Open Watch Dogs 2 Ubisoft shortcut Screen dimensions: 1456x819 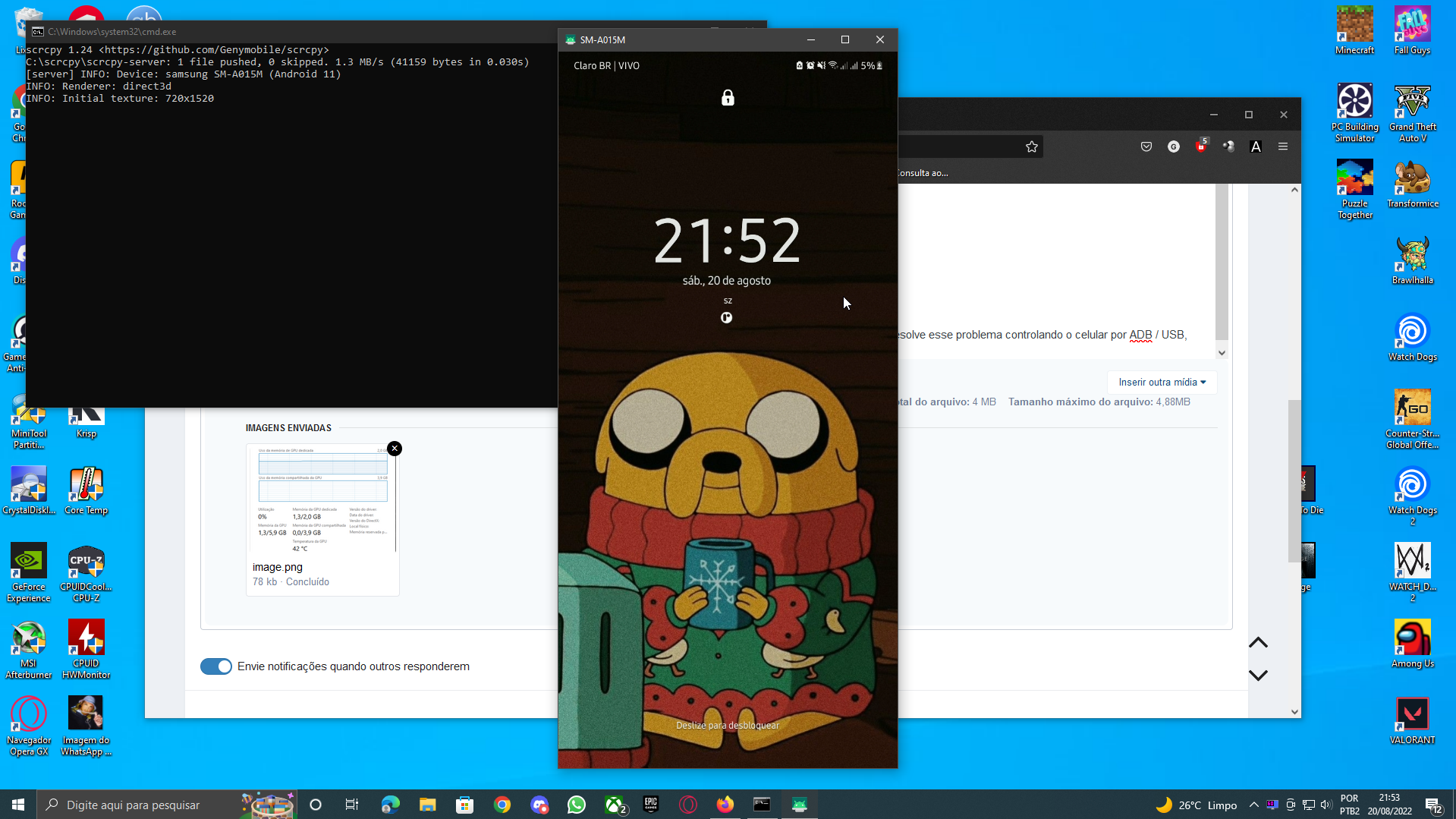coord(1412,496)
